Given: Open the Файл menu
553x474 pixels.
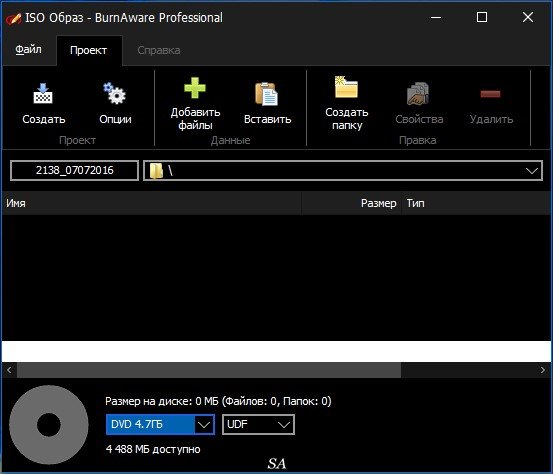Looking at the screenshot, I should click(28, 50).
